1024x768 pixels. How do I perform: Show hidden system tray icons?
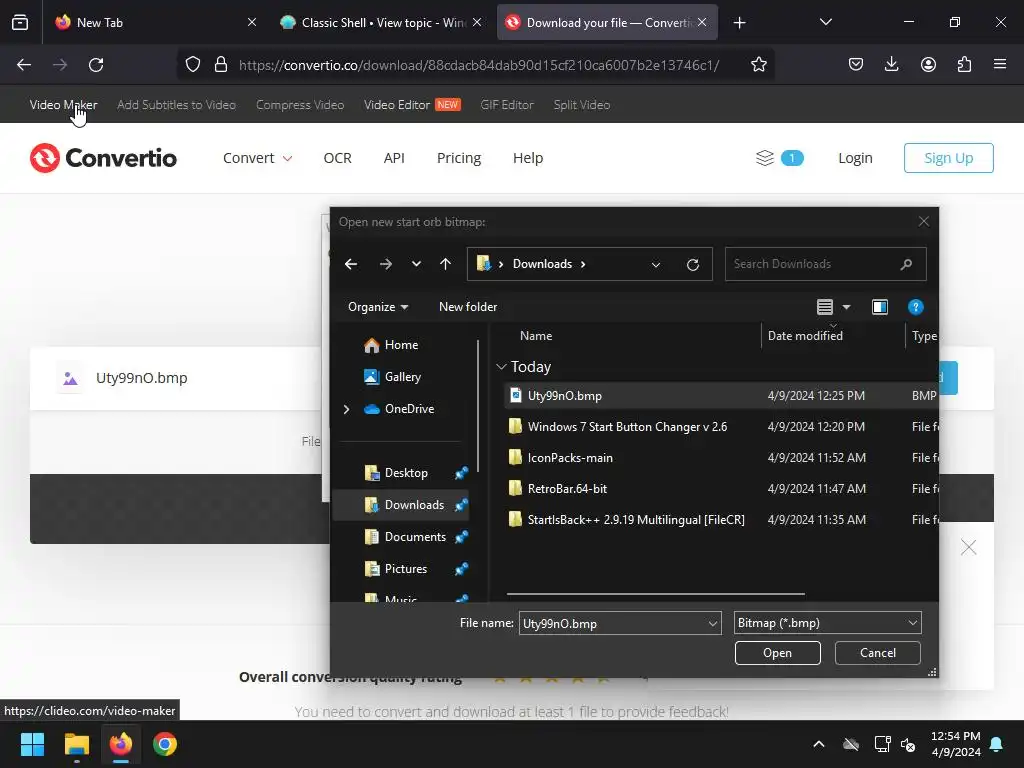(818, 744)
